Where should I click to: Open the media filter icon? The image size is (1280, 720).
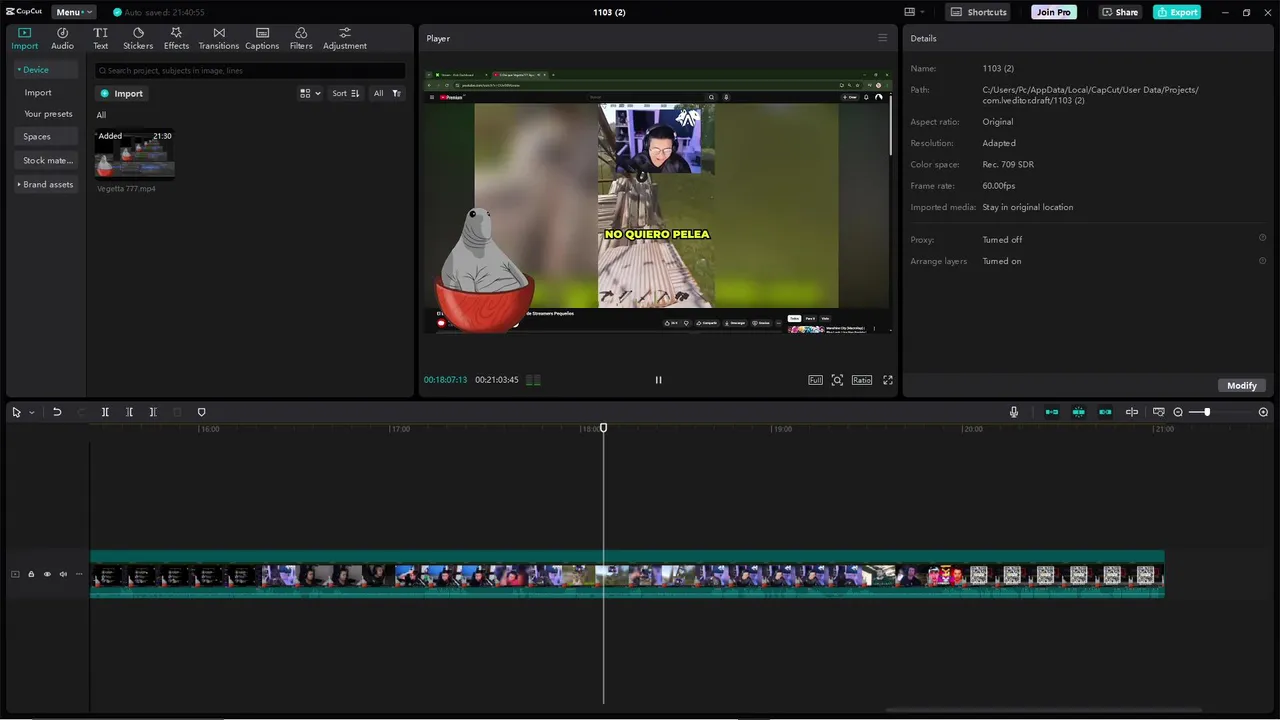(397, 93)
